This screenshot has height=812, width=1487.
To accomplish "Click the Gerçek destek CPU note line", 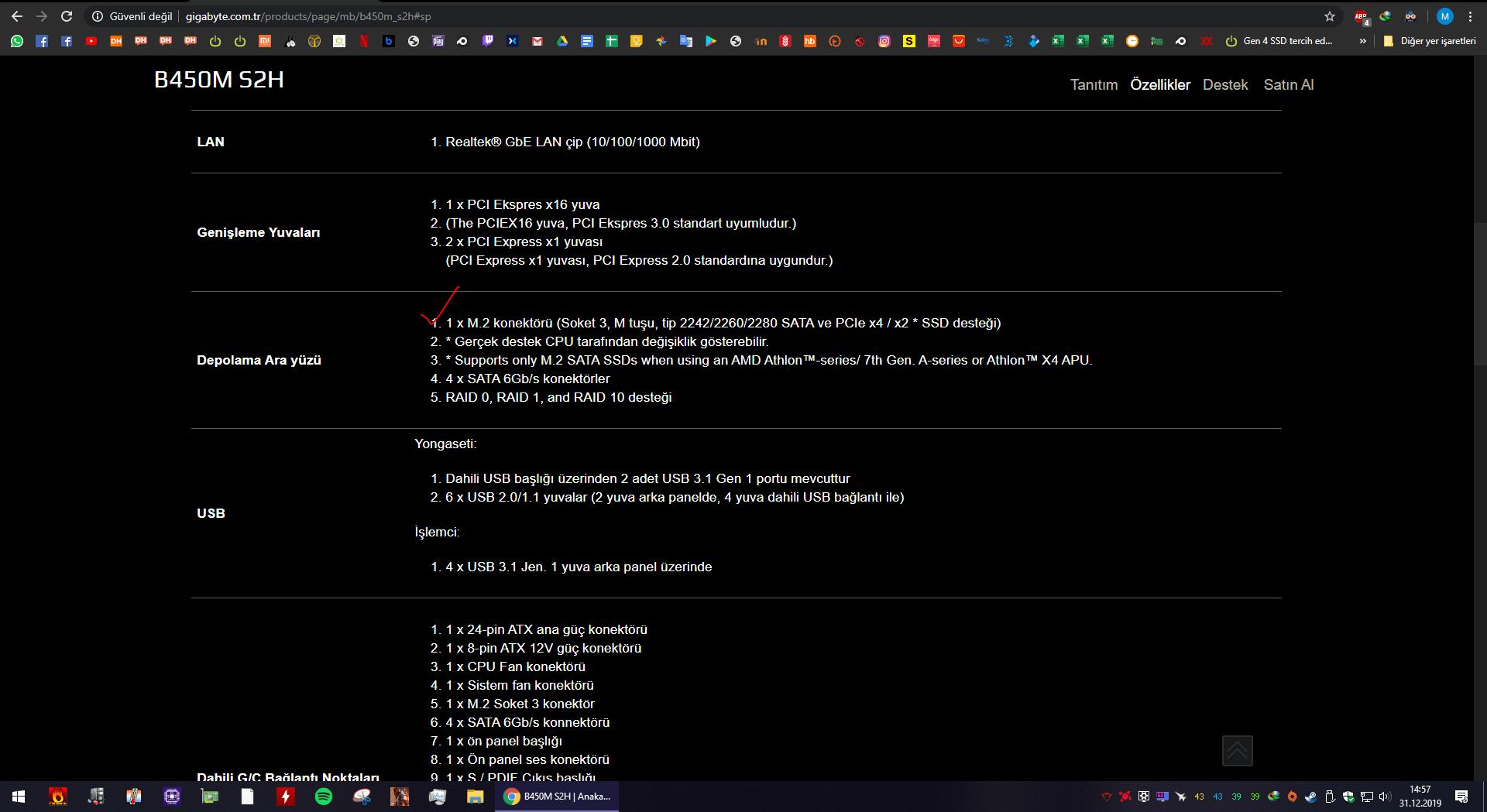I will [x=607, y=342].
